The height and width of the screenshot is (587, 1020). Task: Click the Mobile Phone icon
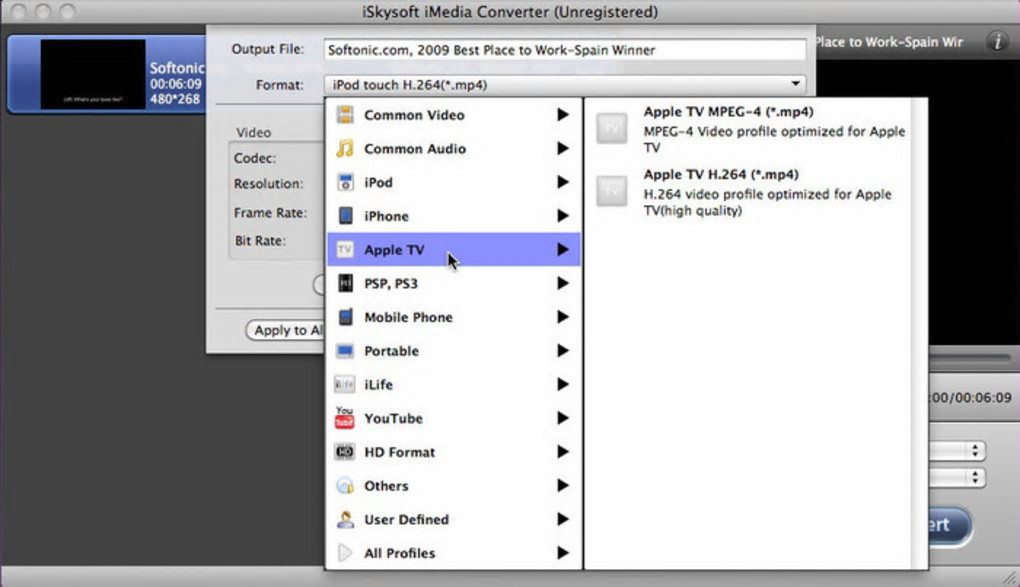point(345,317)
